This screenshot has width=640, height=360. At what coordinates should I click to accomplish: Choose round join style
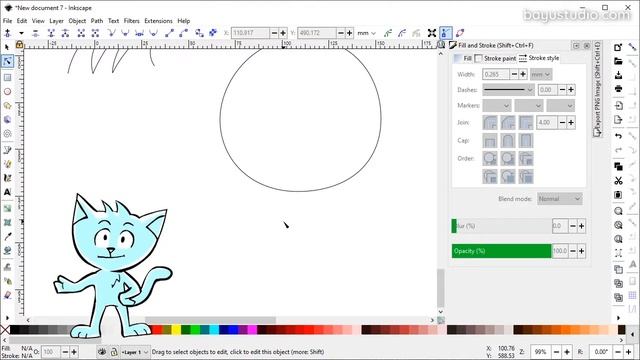tap(508, 122)
